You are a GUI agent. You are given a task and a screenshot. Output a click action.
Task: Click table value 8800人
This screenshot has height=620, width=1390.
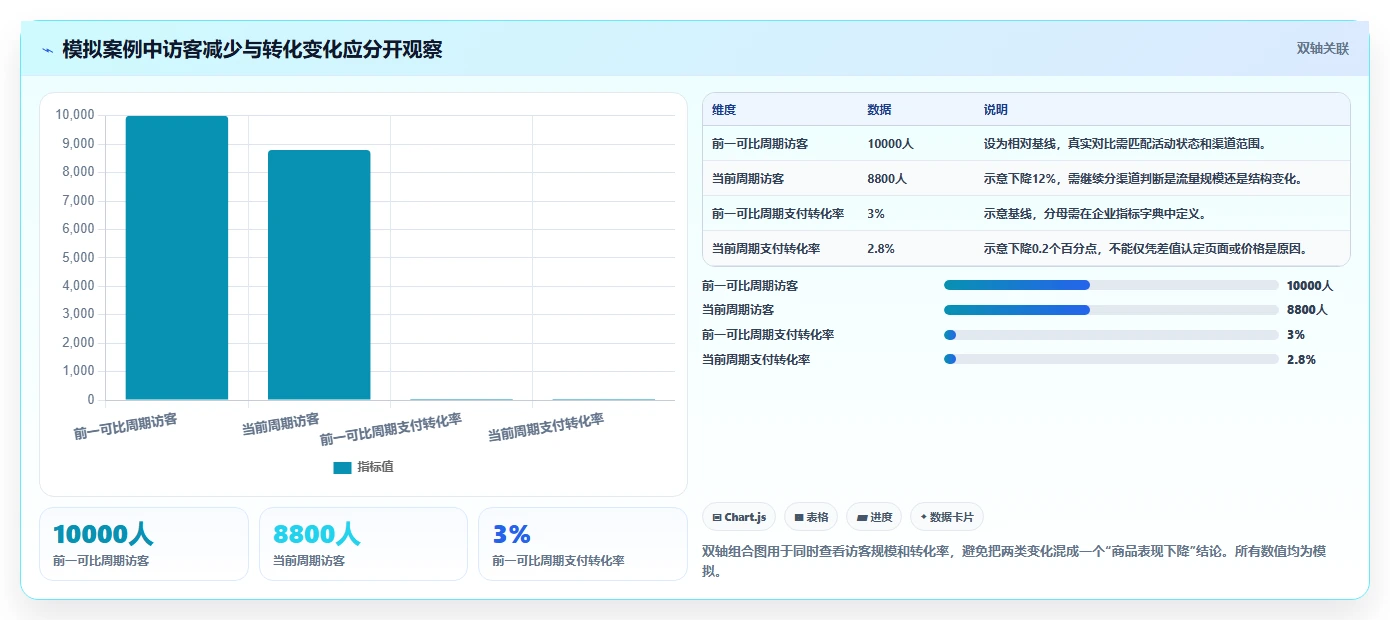[887, 179]
